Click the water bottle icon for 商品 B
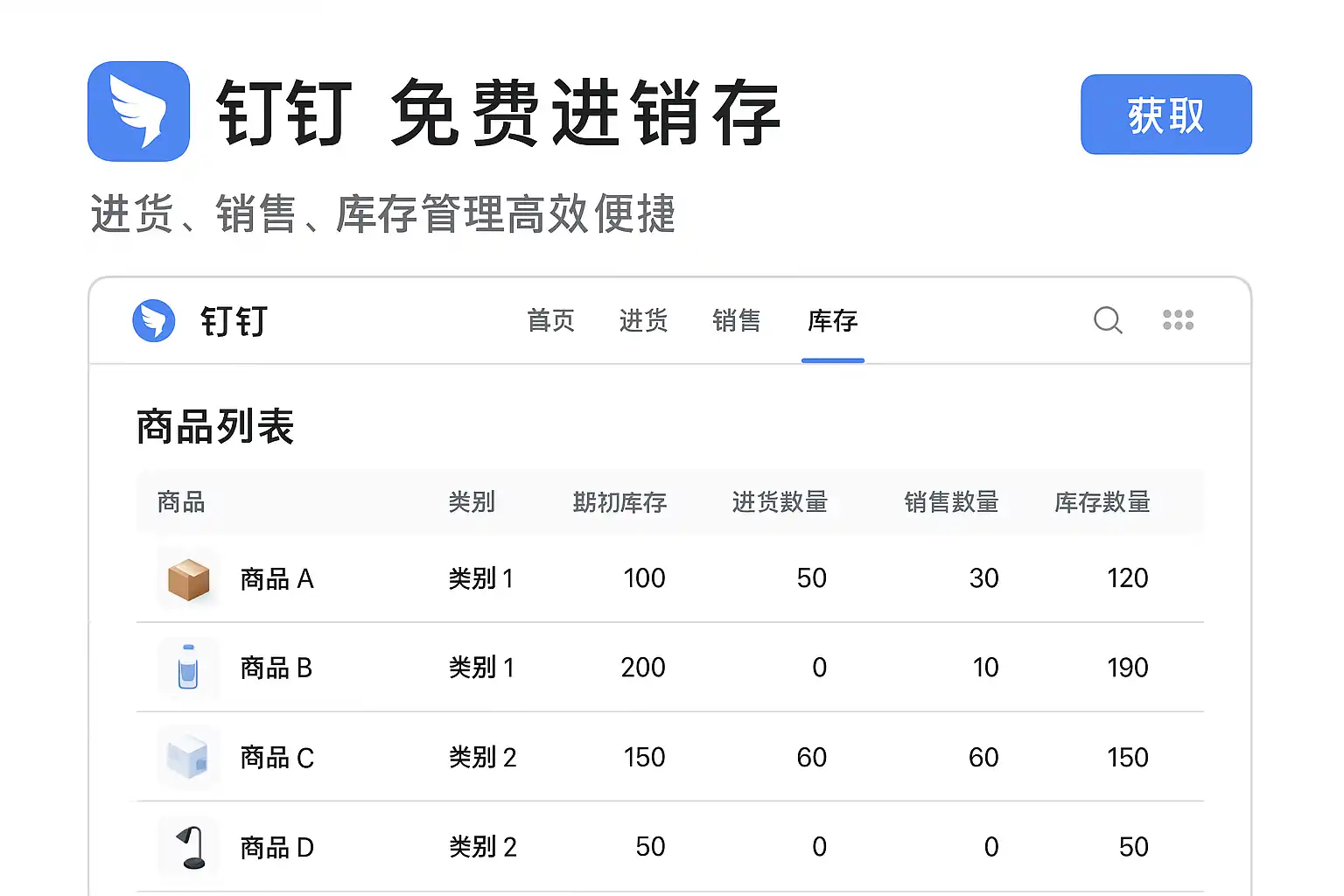Image resolution: width=1344 pixels, height=896 pixels. click(x=188, y=668)
